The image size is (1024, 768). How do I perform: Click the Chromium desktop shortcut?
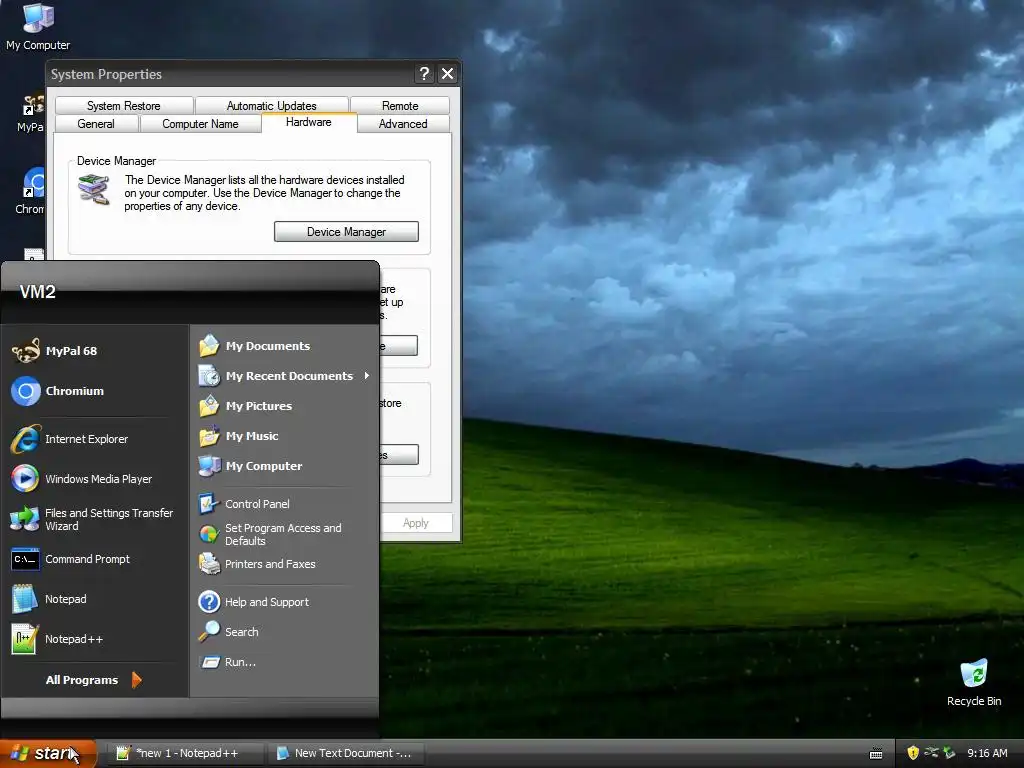[30, 191]
